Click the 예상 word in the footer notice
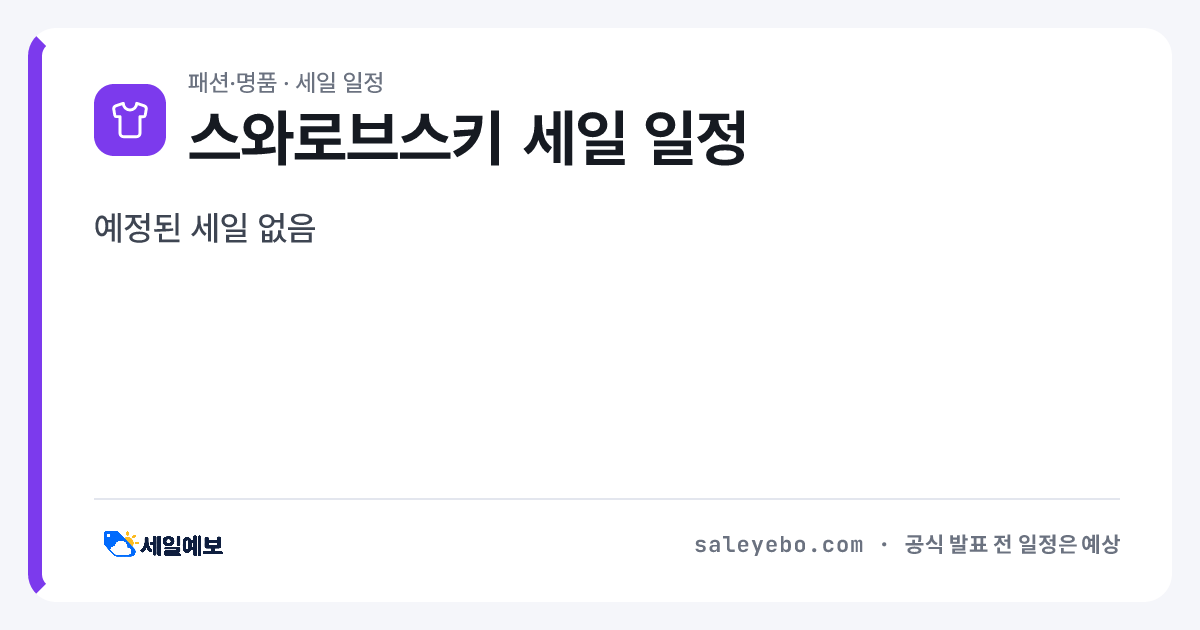The width and height of the screenshot is (1200, 630). (x=1100, y=545)
